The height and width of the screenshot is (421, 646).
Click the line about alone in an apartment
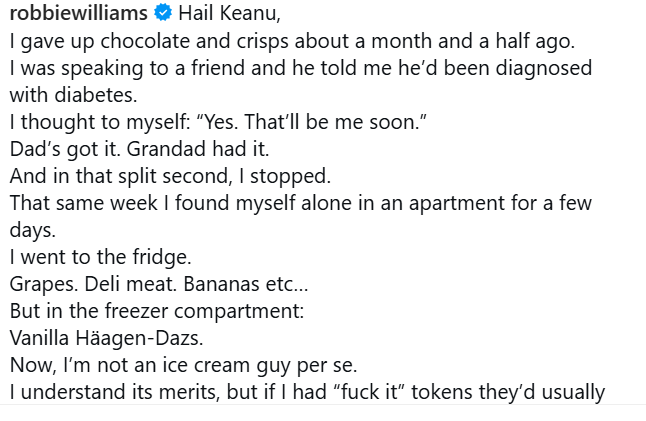(301, 203)
